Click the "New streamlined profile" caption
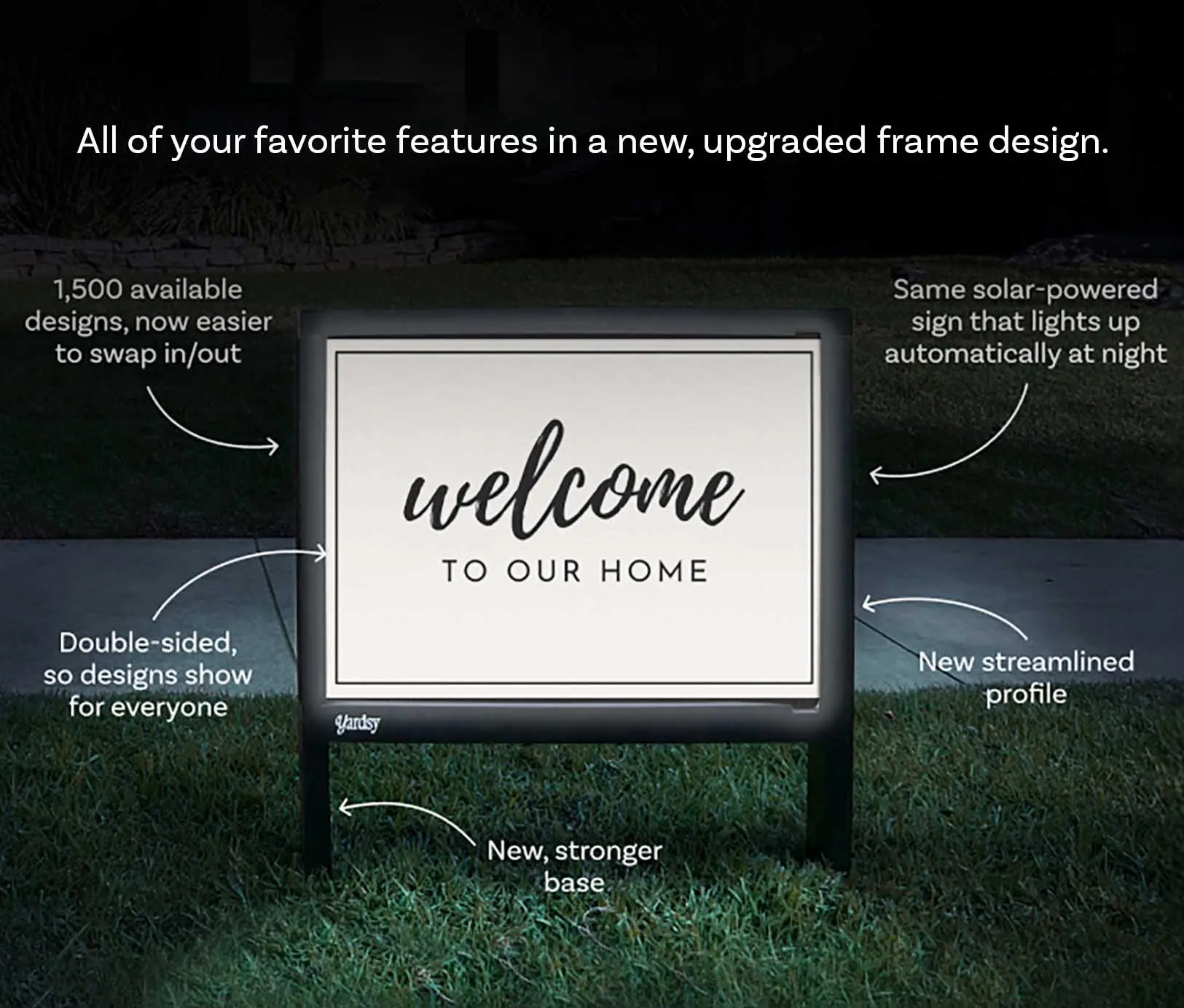Viewport: 1184px width, 1008px height. click(x=1025, y=677)
